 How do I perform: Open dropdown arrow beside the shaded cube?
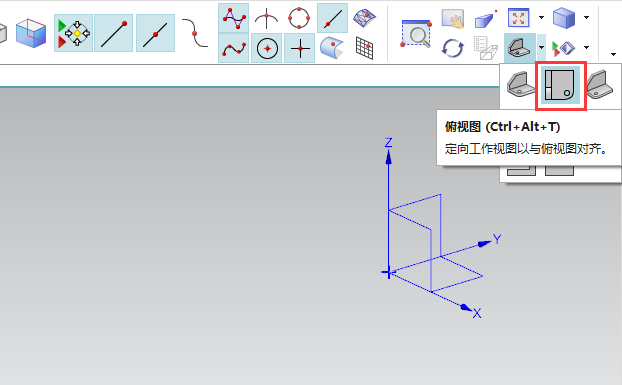point(586,17)
